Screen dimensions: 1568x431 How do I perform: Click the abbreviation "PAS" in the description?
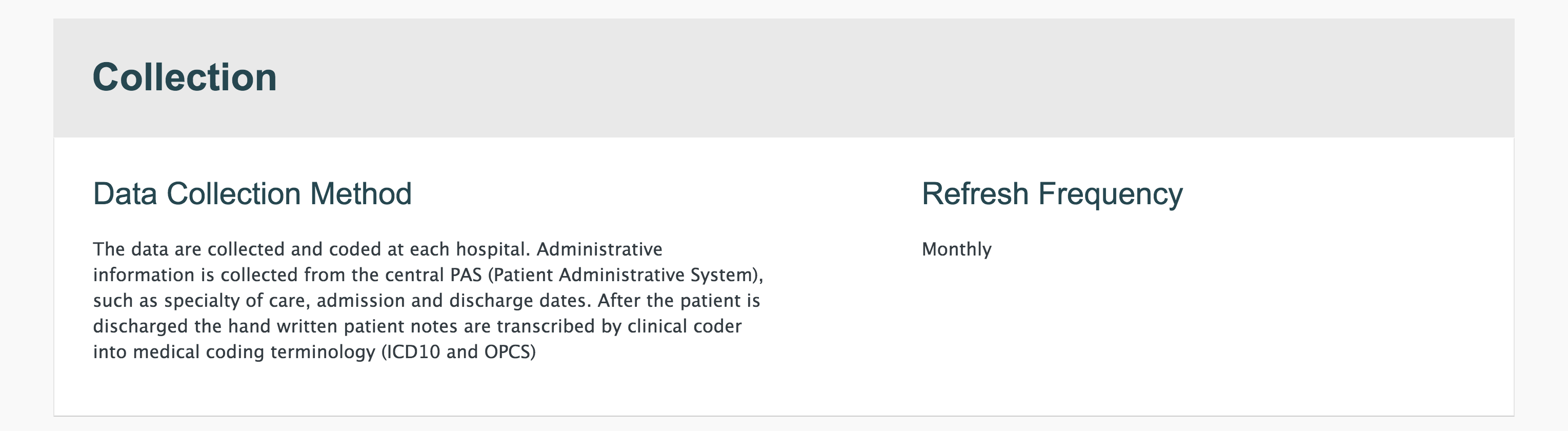(x=466, y=275)
